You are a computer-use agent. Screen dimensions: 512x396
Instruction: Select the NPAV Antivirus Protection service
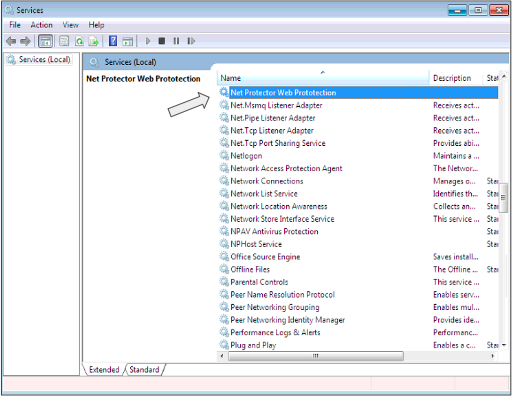[274, 231]
